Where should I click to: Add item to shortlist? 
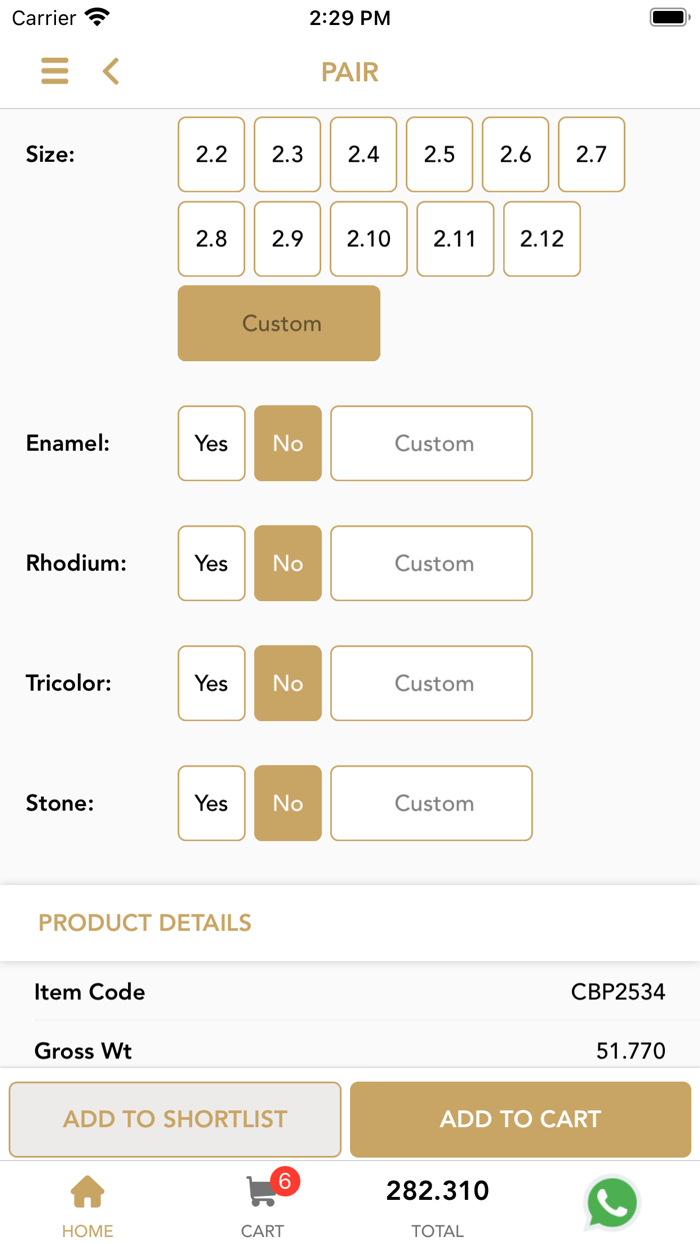coord(175,1119)
